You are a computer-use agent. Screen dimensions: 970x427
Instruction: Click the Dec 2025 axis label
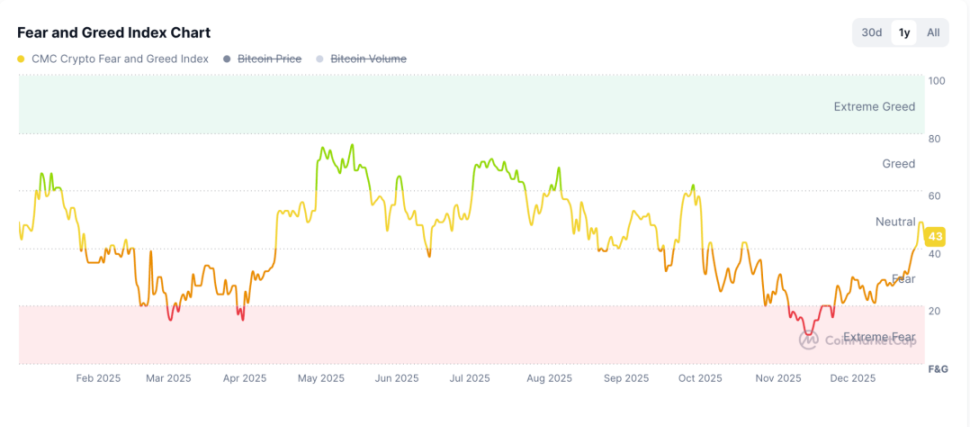pos(852,378)
